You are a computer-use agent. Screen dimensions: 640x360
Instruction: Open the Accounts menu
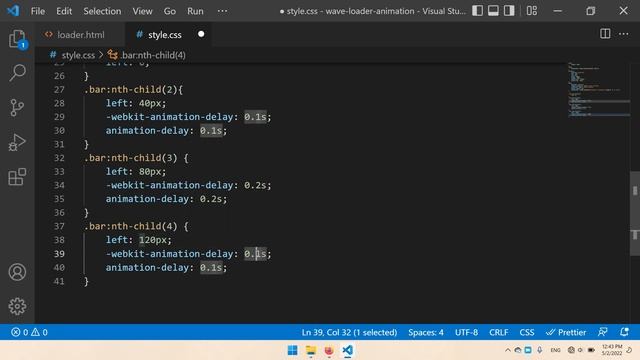click(17, 272)
